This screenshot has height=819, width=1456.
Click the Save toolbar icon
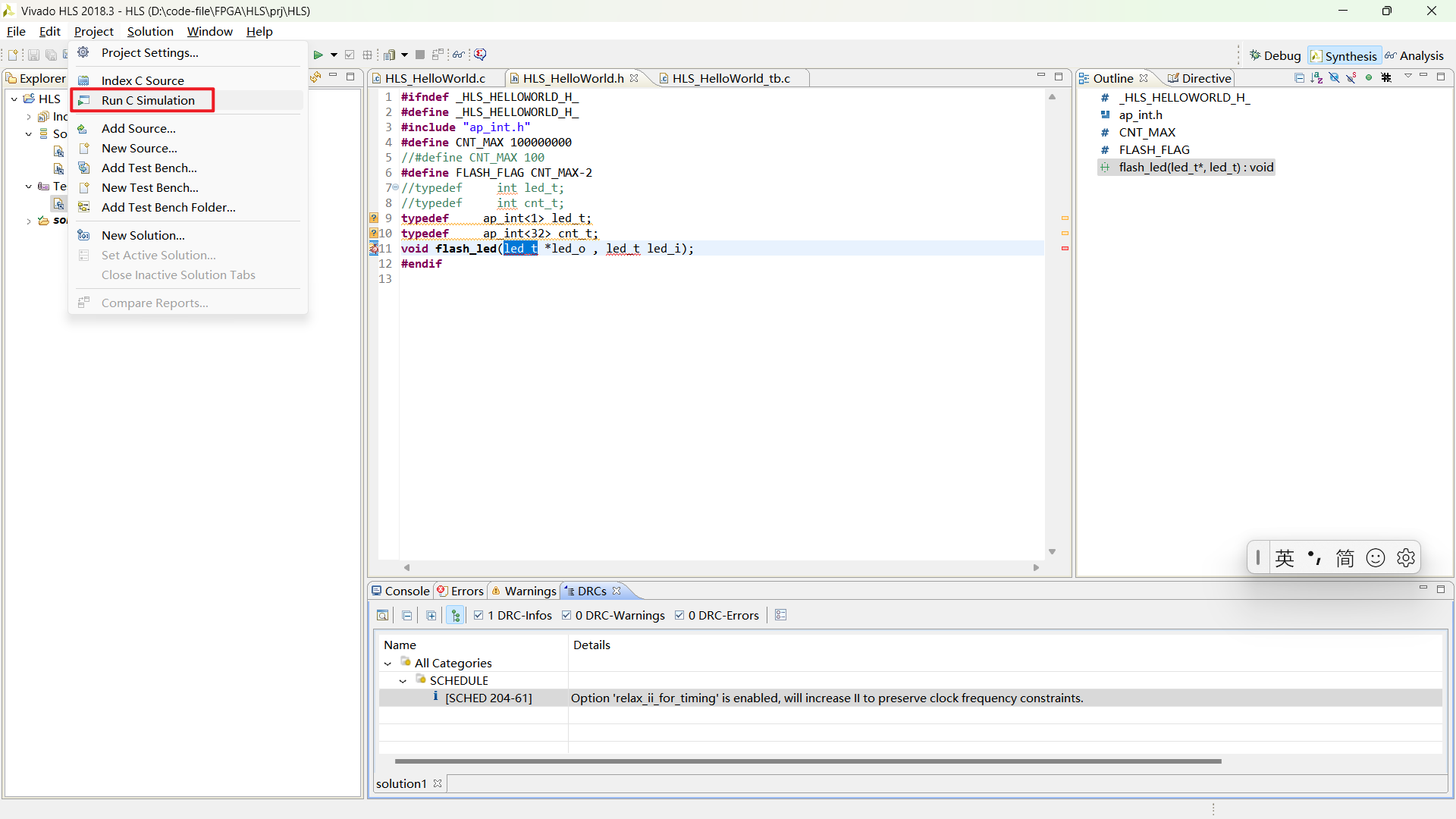pos(33,55)
